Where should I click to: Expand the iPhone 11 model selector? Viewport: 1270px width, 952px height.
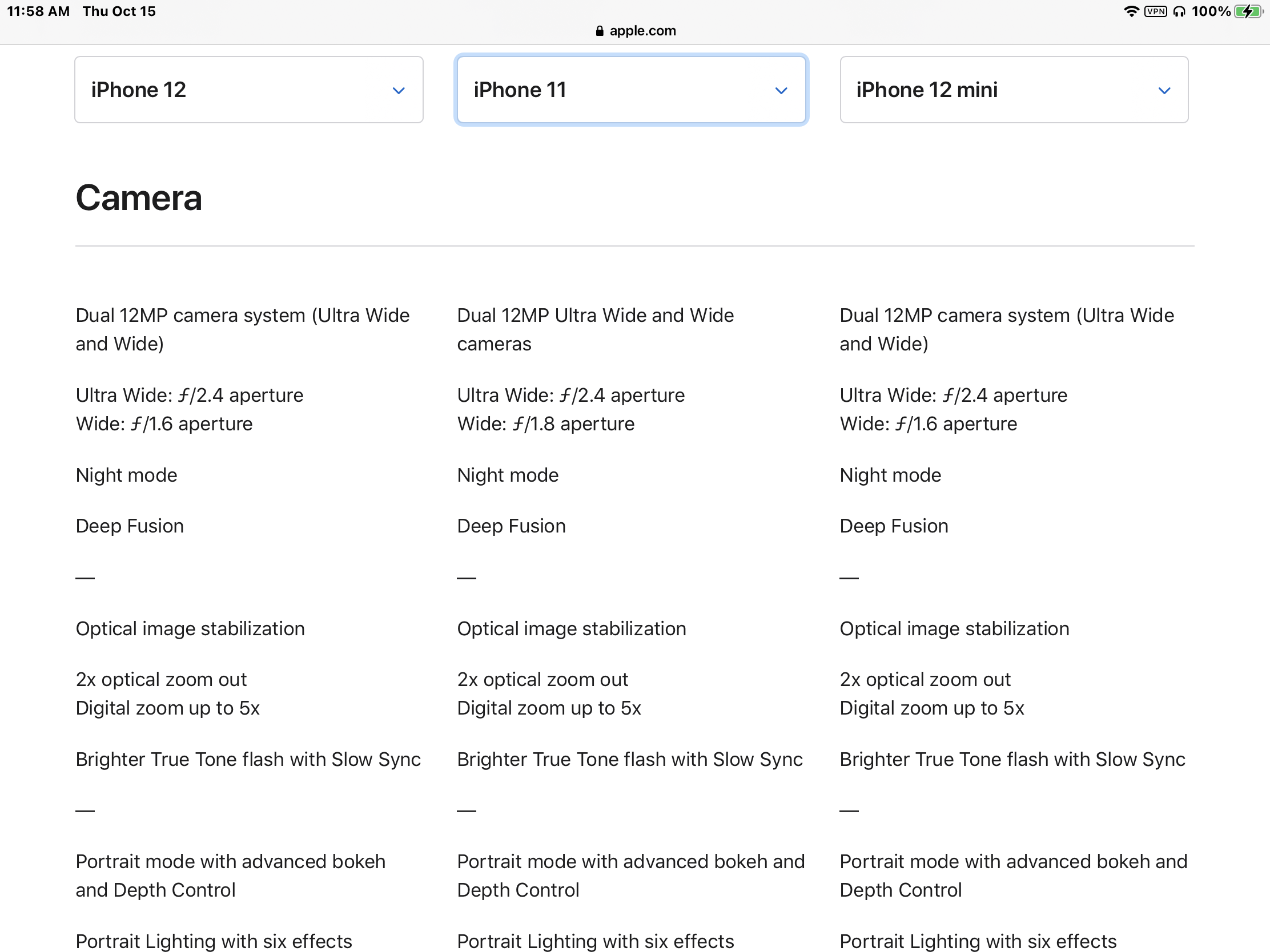[631, 90]
